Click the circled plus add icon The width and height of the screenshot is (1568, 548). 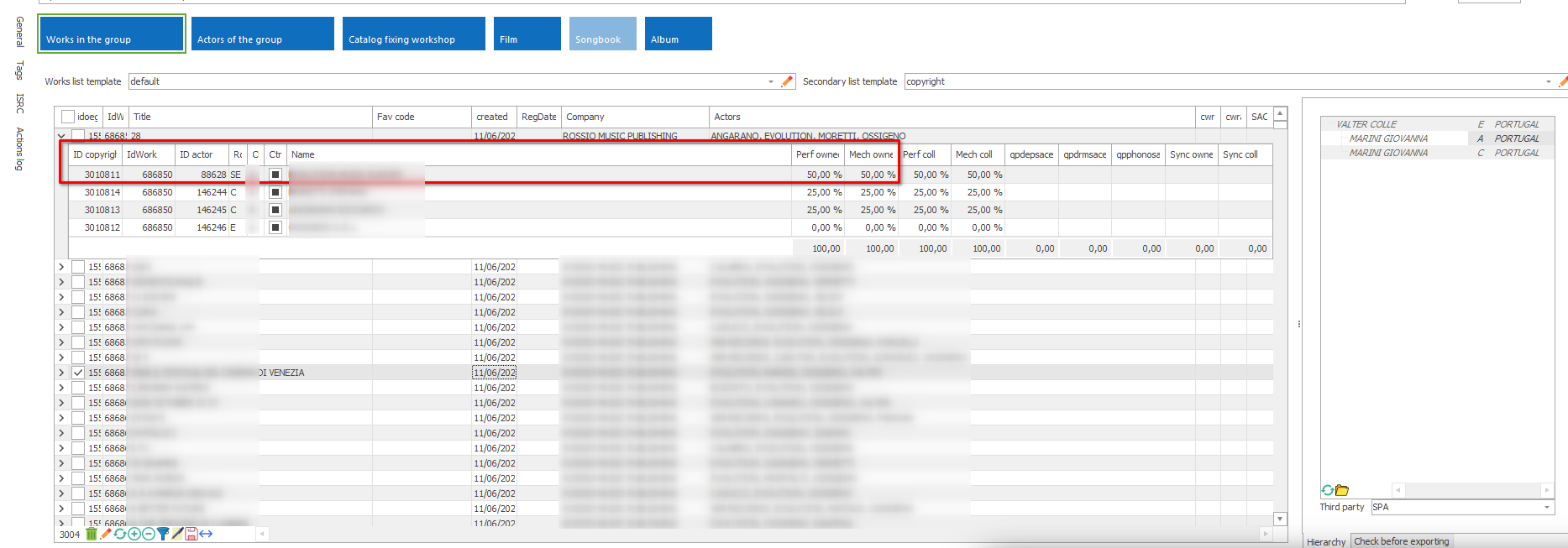(134, 534)
